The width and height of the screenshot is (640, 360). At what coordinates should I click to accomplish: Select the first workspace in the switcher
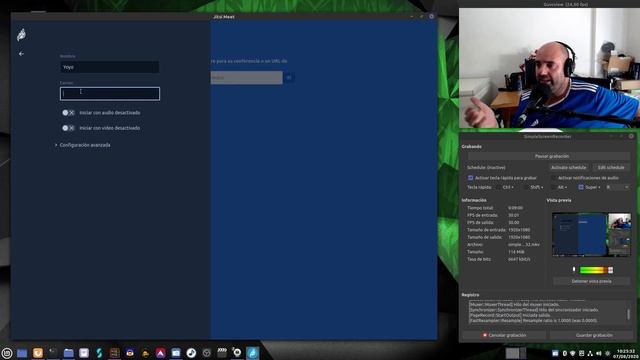pos(512,353)
